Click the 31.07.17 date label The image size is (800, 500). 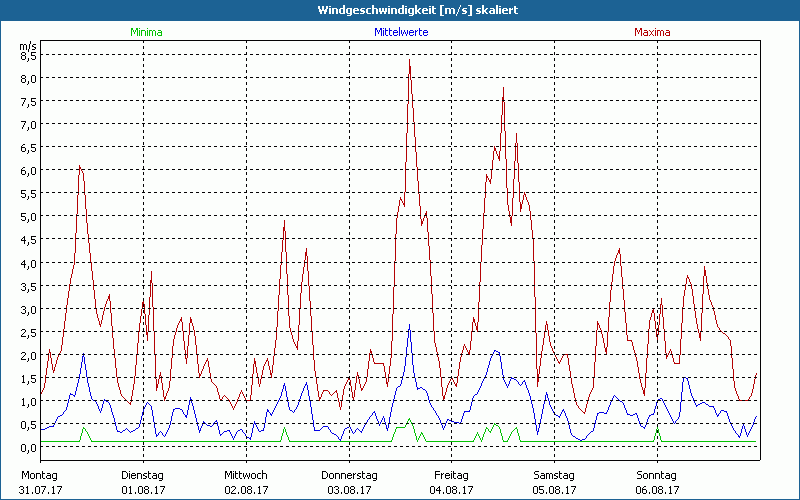40,490
